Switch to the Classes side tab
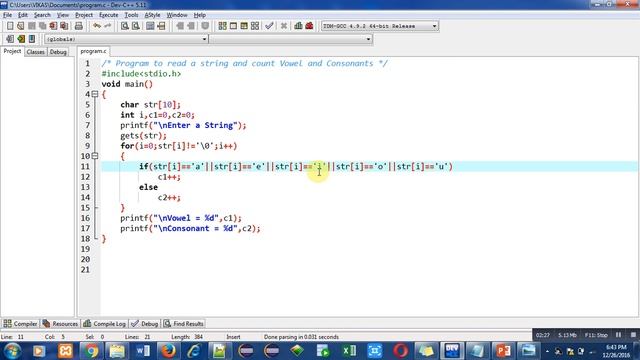The width and height of the screenshot is (640, 360). coord(36,52)
